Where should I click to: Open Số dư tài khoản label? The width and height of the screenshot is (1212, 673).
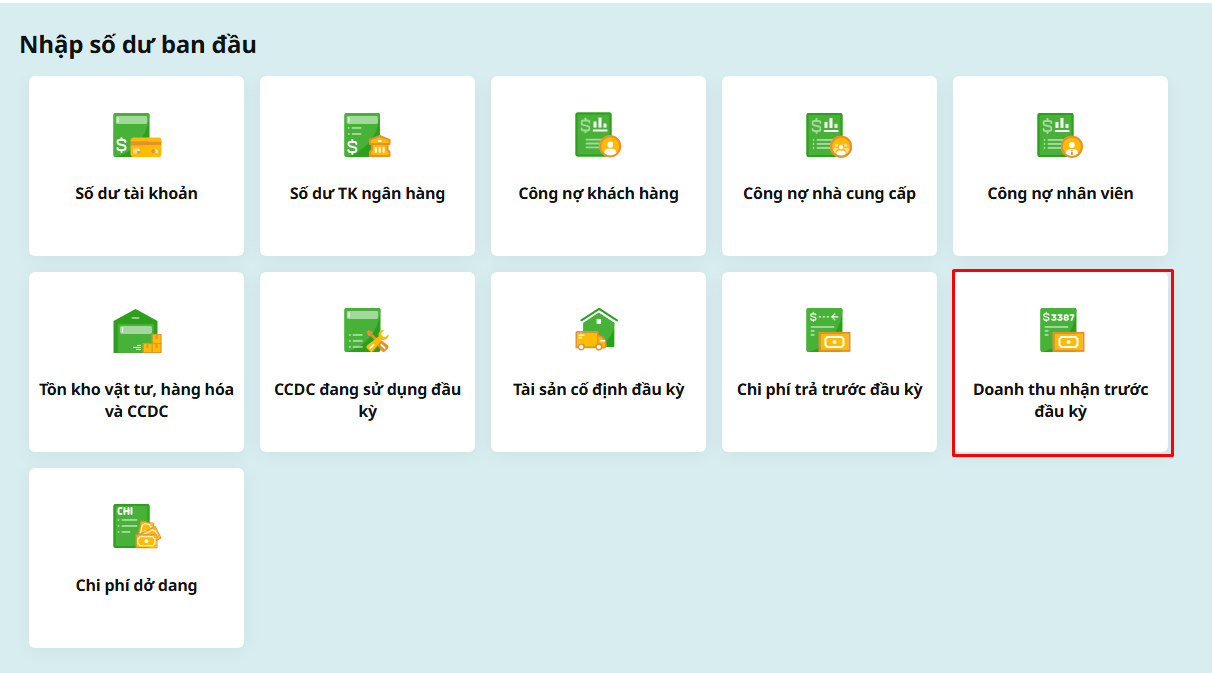click(x=137, y=194)
